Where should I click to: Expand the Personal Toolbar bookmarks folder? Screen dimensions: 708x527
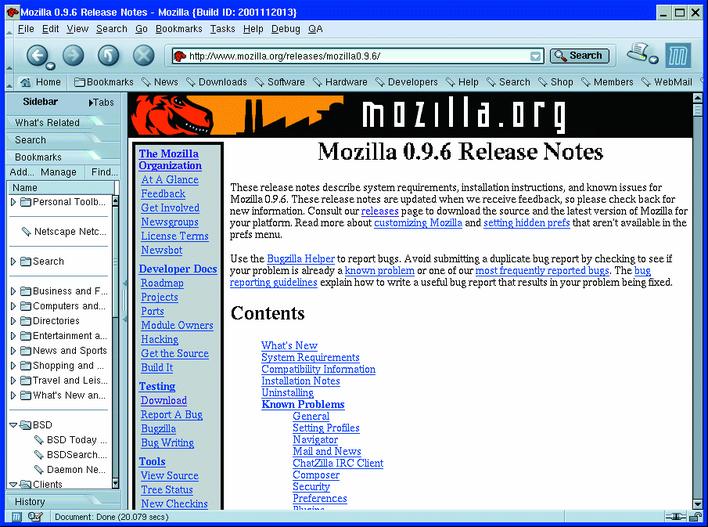coord(13,202)
